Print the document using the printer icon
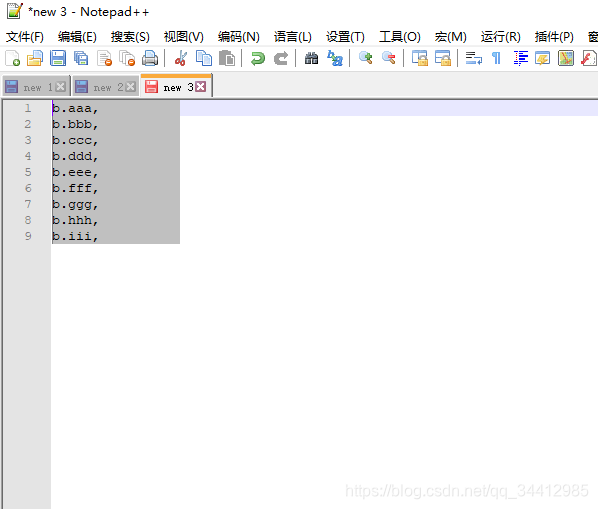 [x=150, y=58]
